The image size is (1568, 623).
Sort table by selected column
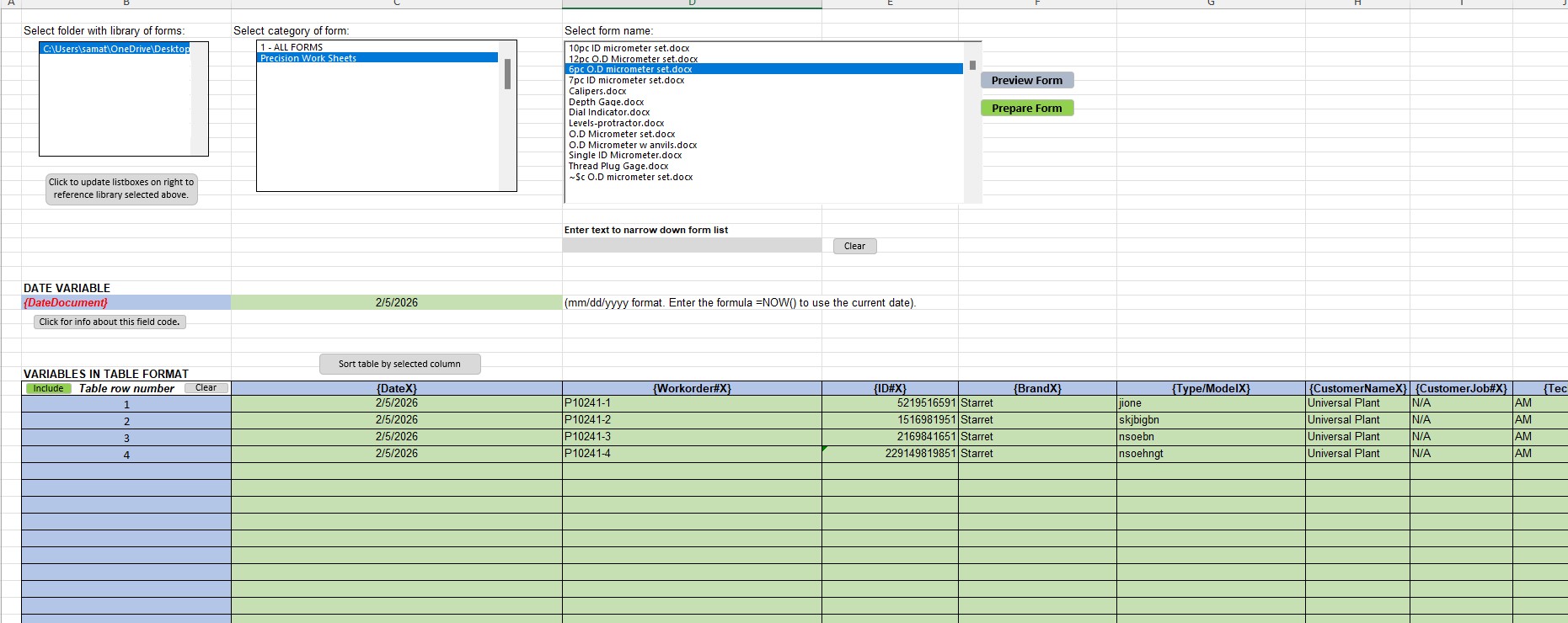point(399,364)
